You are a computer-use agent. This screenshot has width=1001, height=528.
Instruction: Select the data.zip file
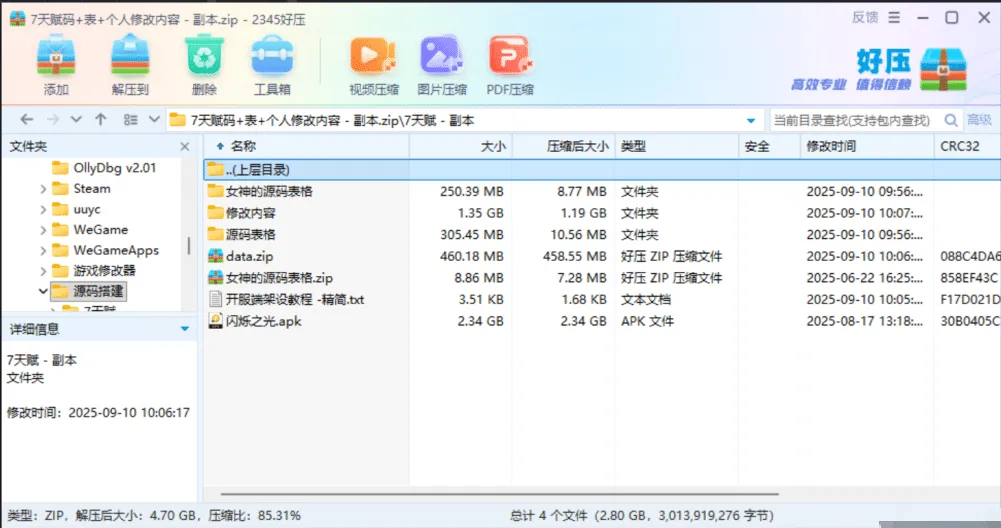(602, 257)
